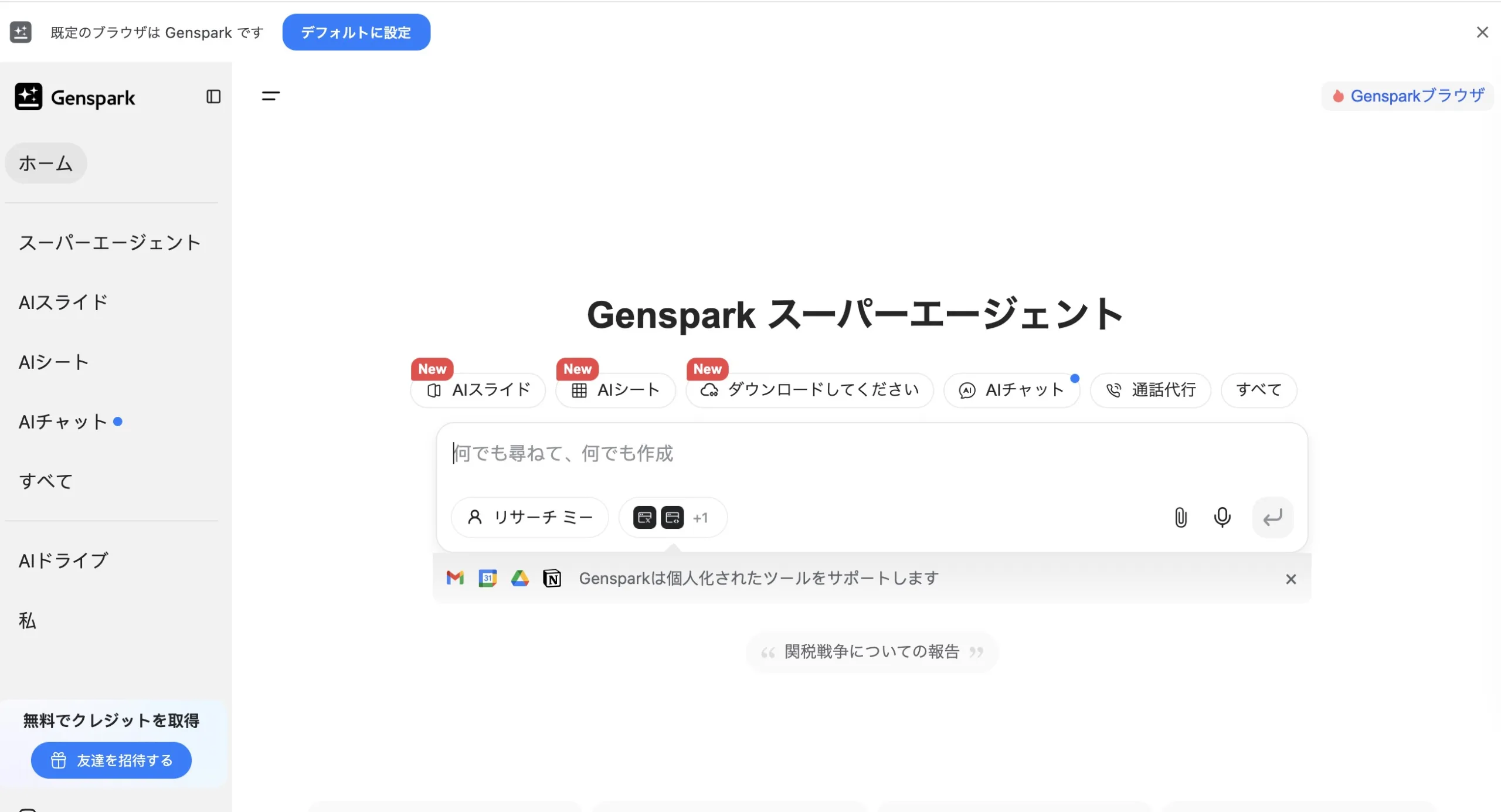1501x812 pixels.
Task: Open AIドライブ in sidebar
Action: pos(63,560)
